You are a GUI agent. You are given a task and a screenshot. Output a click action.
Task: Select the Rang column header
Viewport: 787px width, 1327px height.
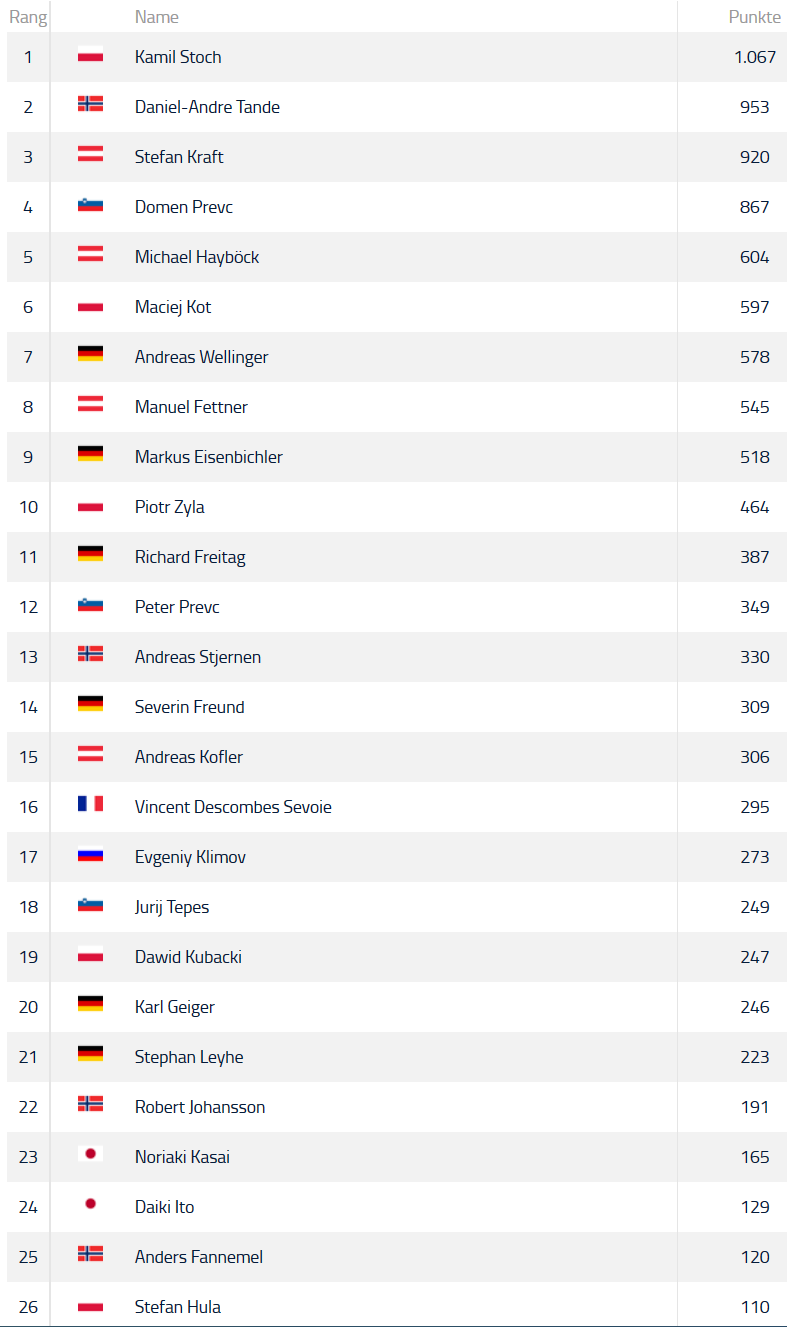click(28, 17)
